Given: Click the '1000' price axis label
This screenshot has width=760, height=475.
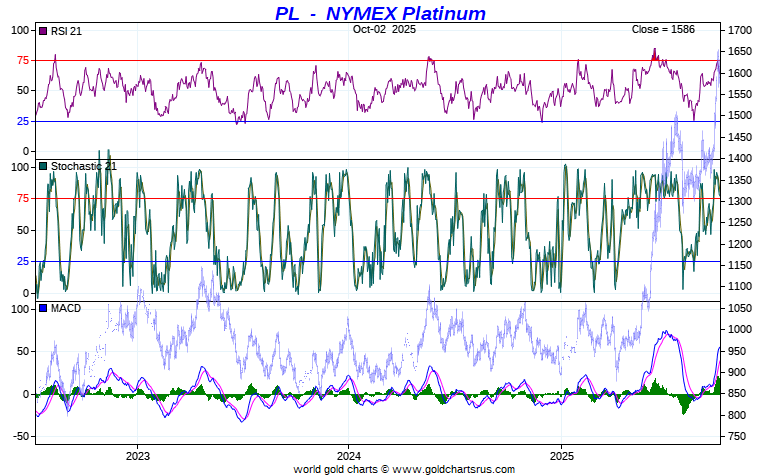Looking at the screenshot, I should pyautogui.click(x=740, y=330).
